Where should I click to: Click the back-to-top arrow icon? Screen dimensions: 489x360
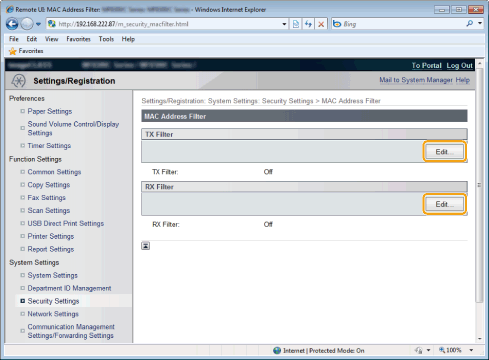(145, 246)
